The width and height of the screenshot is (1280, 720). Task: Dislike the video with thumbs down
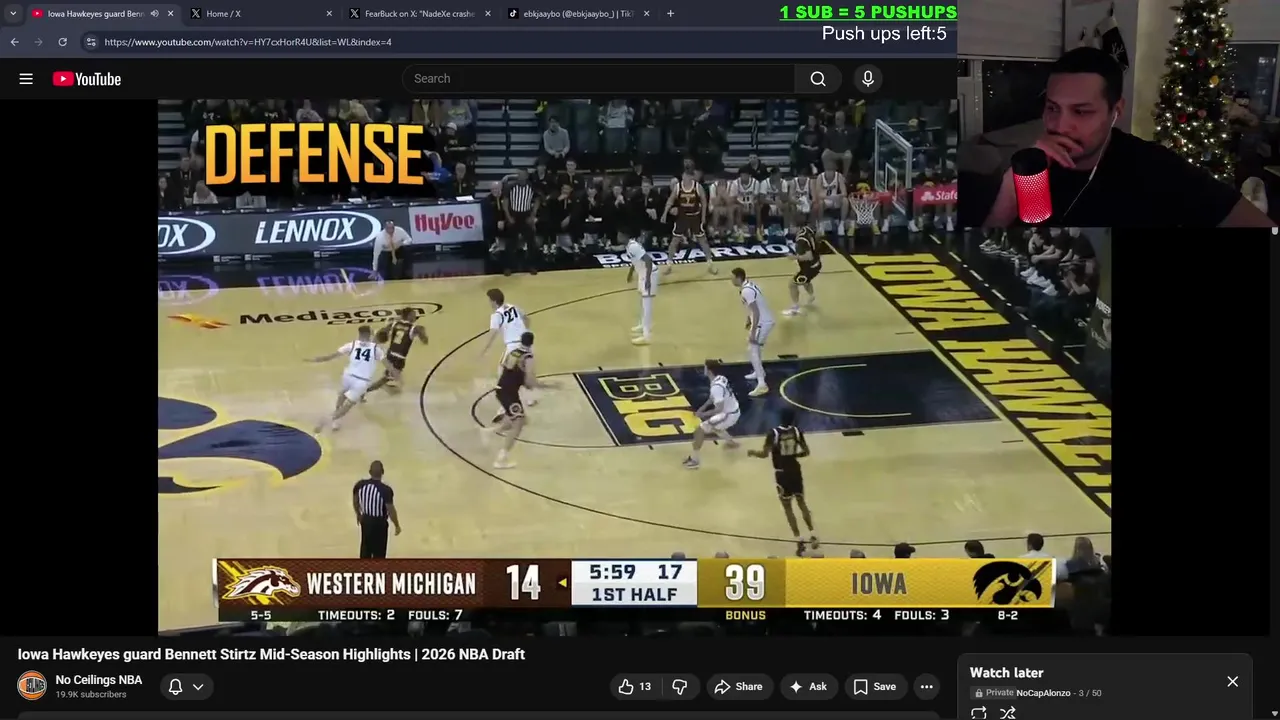click(679, 687)
